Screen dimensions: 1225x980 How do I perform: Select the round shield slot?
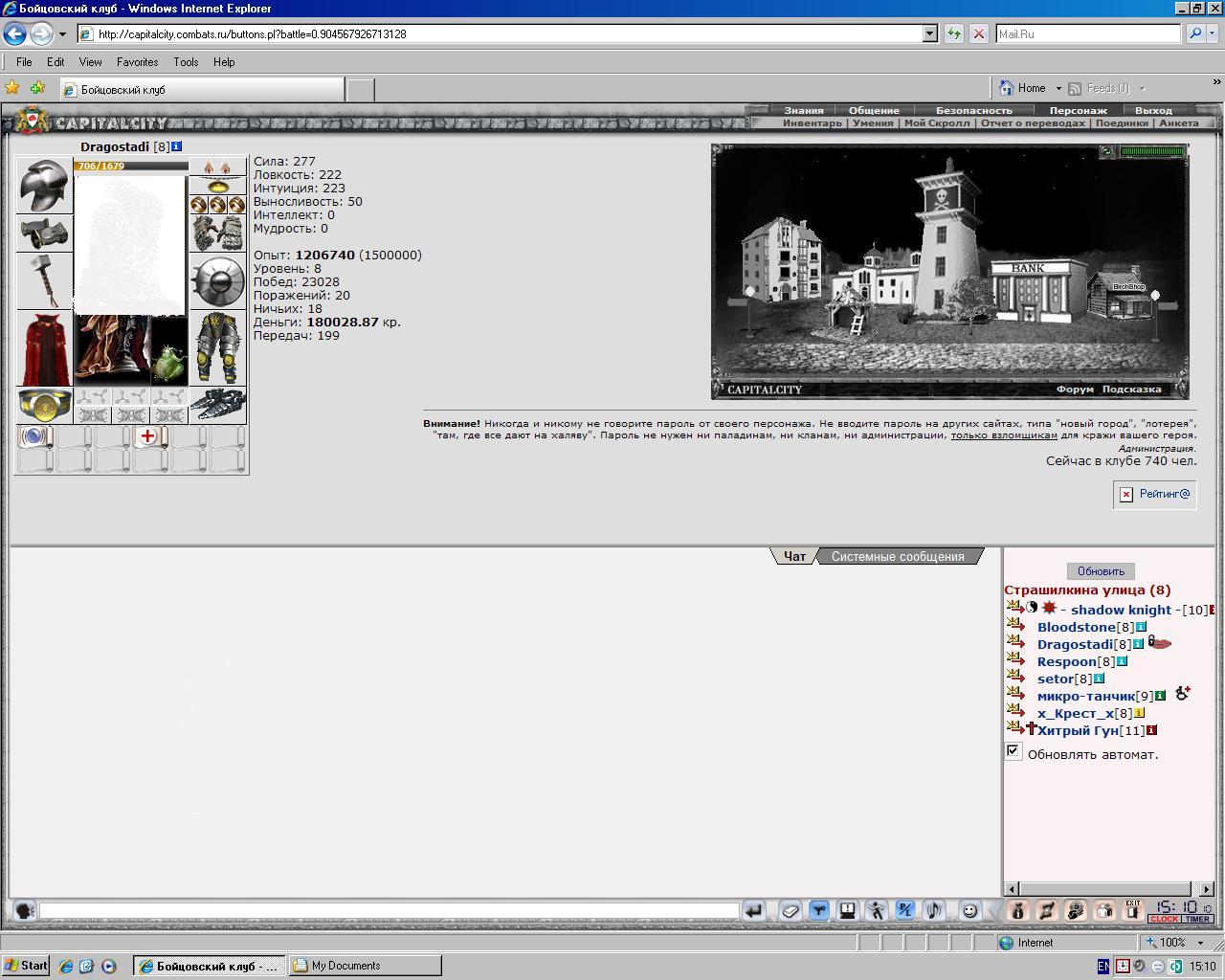217,281
